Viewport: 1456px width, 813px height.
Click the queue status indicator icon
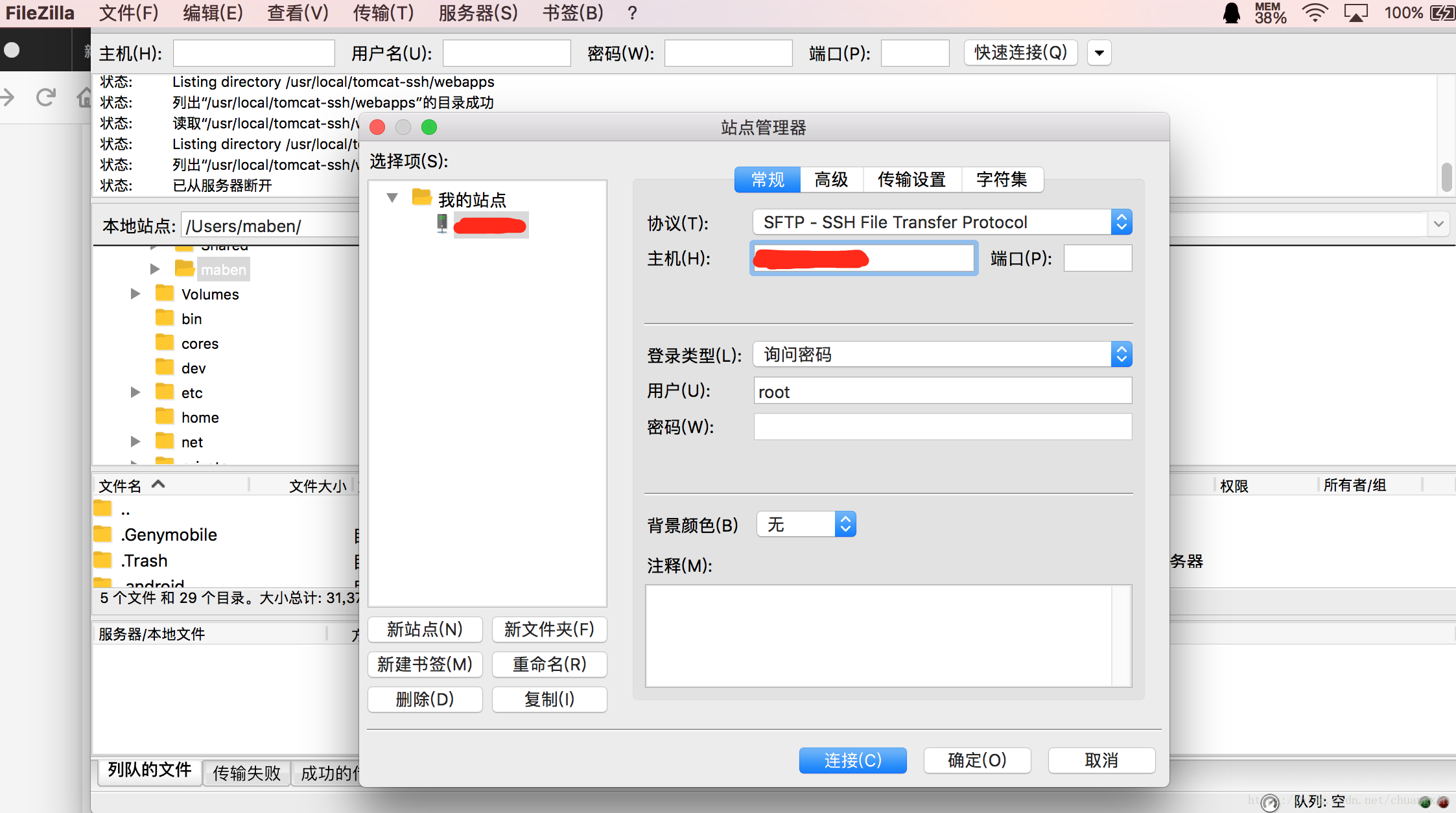click(1269, 803)
